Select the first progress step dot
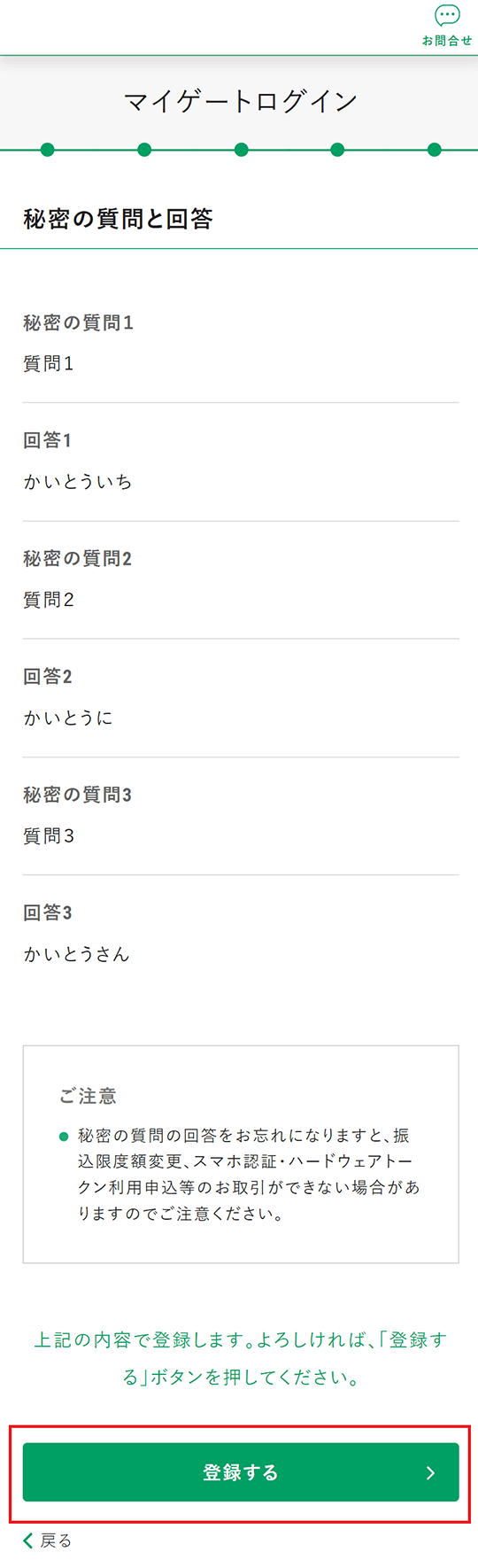The height and width of the screenshot is (1568, 478). click(x=48, y=150)
